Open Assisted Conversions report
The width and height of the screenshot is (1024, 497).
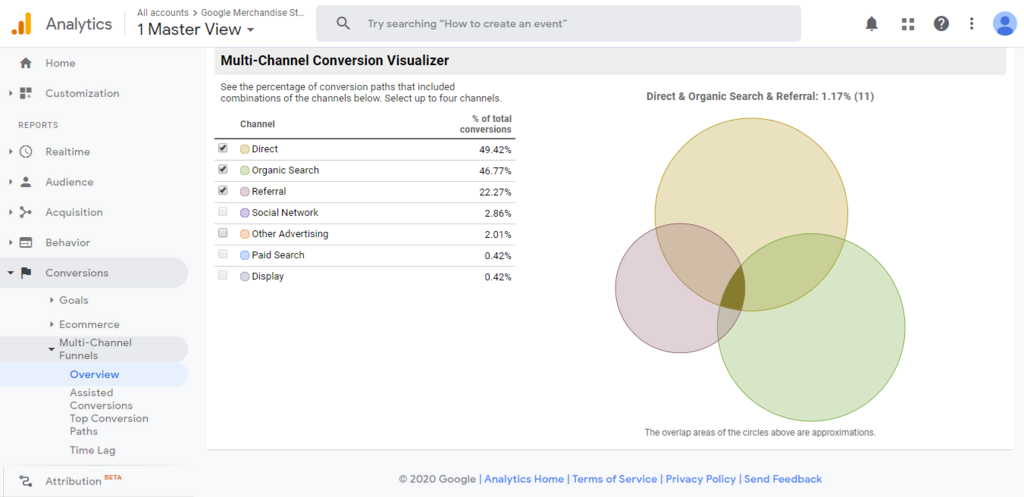pos(101,399)
